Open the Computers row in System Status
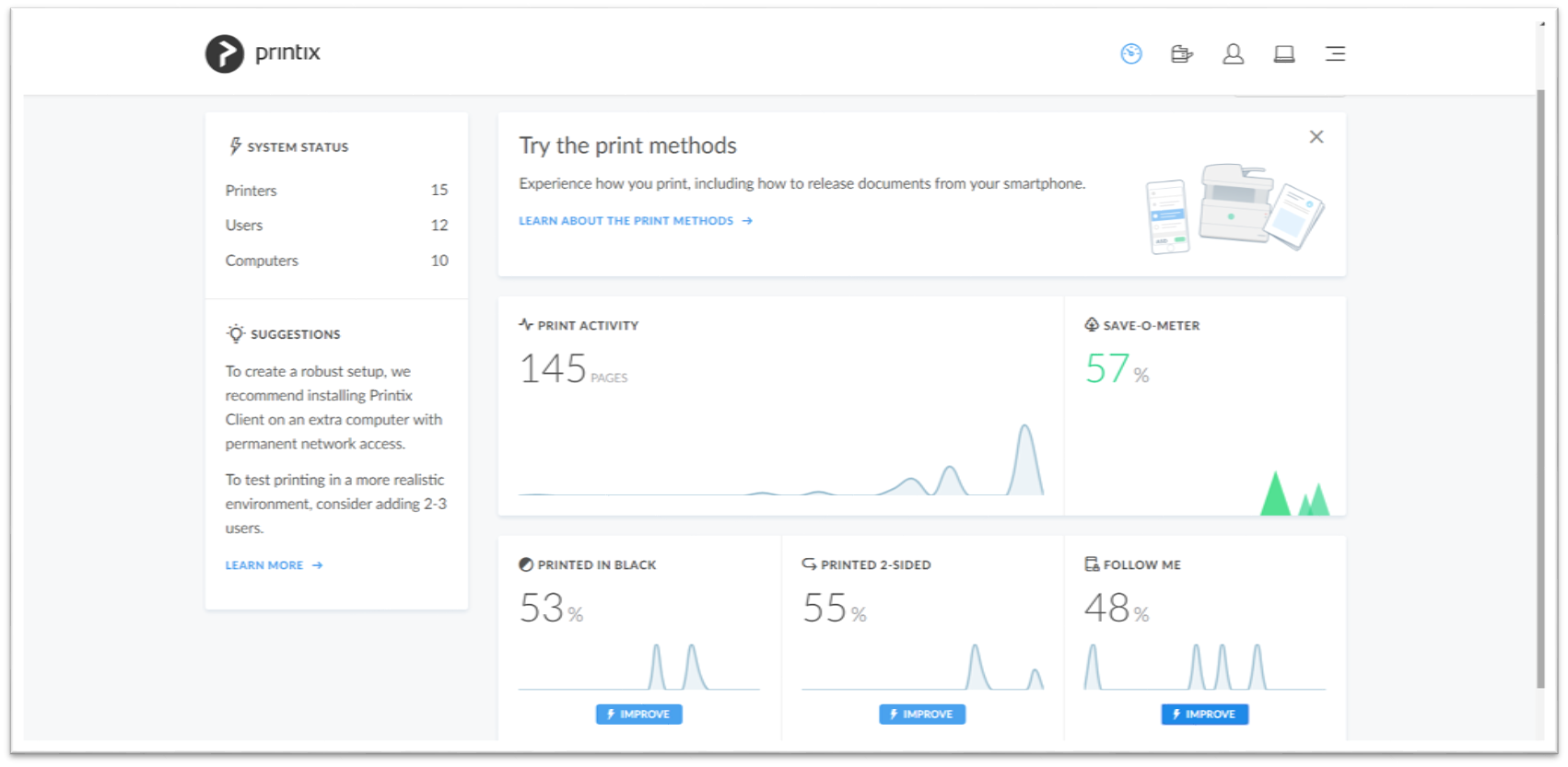This screenshot has width=1568, height=767. tap(336, 261)
